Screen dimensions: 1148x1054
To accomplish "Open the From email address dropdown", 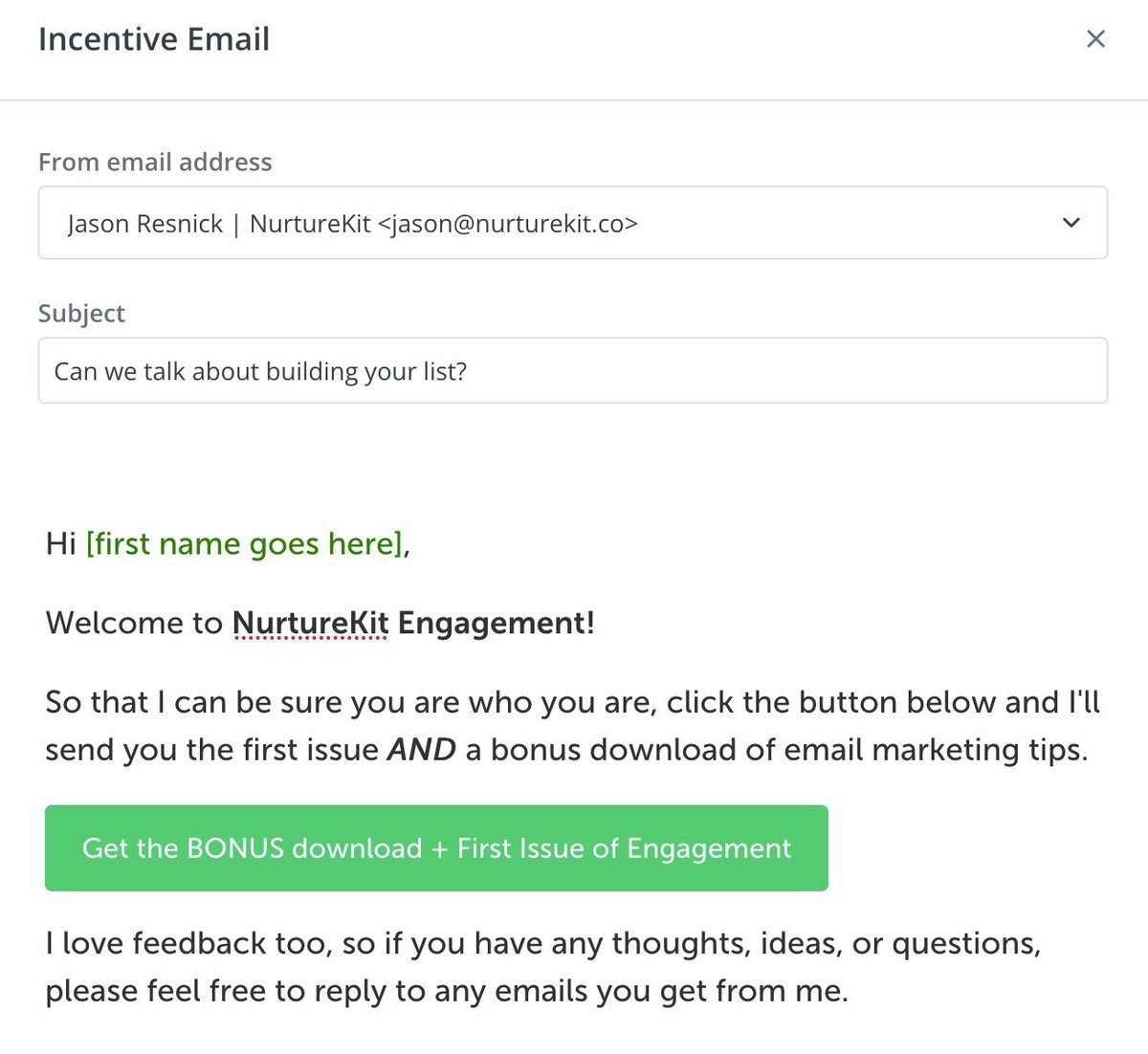I will (572, 223).
